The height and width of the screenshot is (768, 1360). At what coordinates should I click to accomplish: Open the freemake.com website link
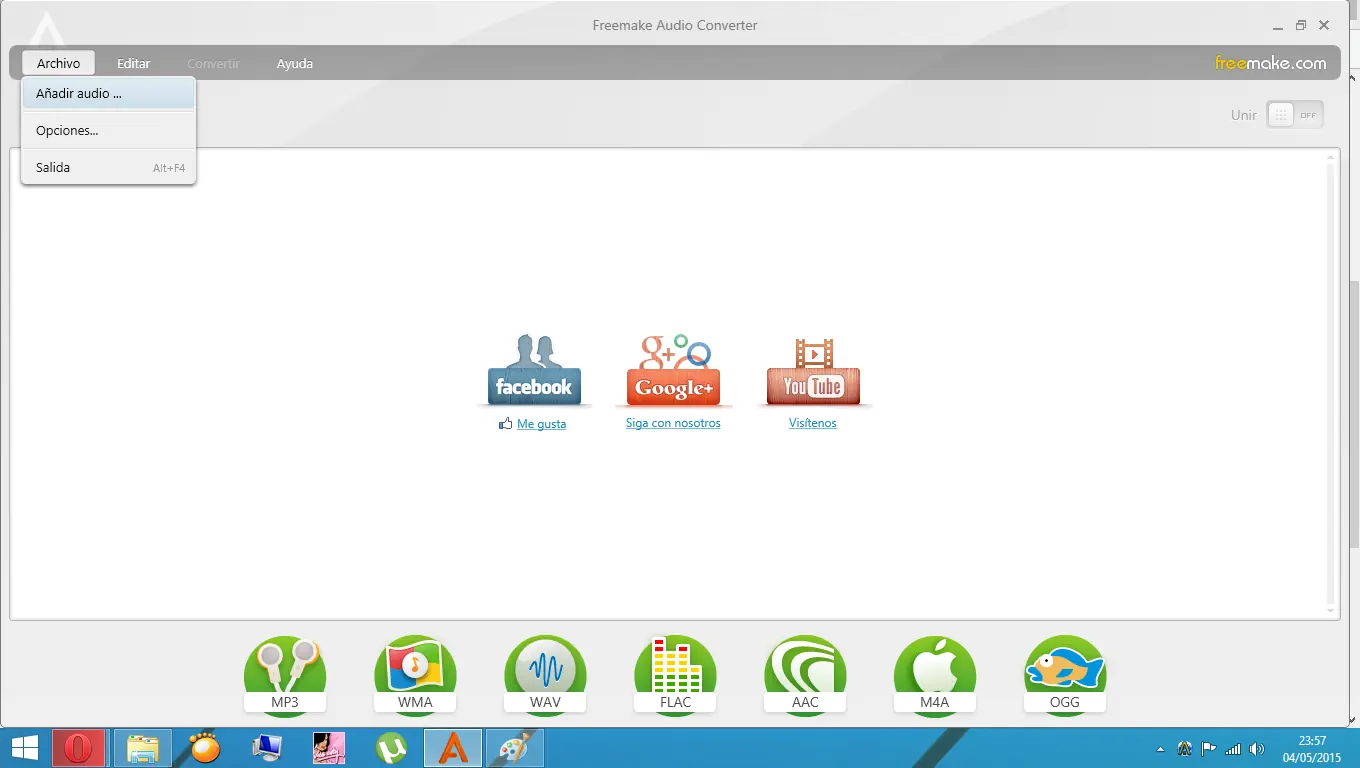click(x=1271, y=63)
